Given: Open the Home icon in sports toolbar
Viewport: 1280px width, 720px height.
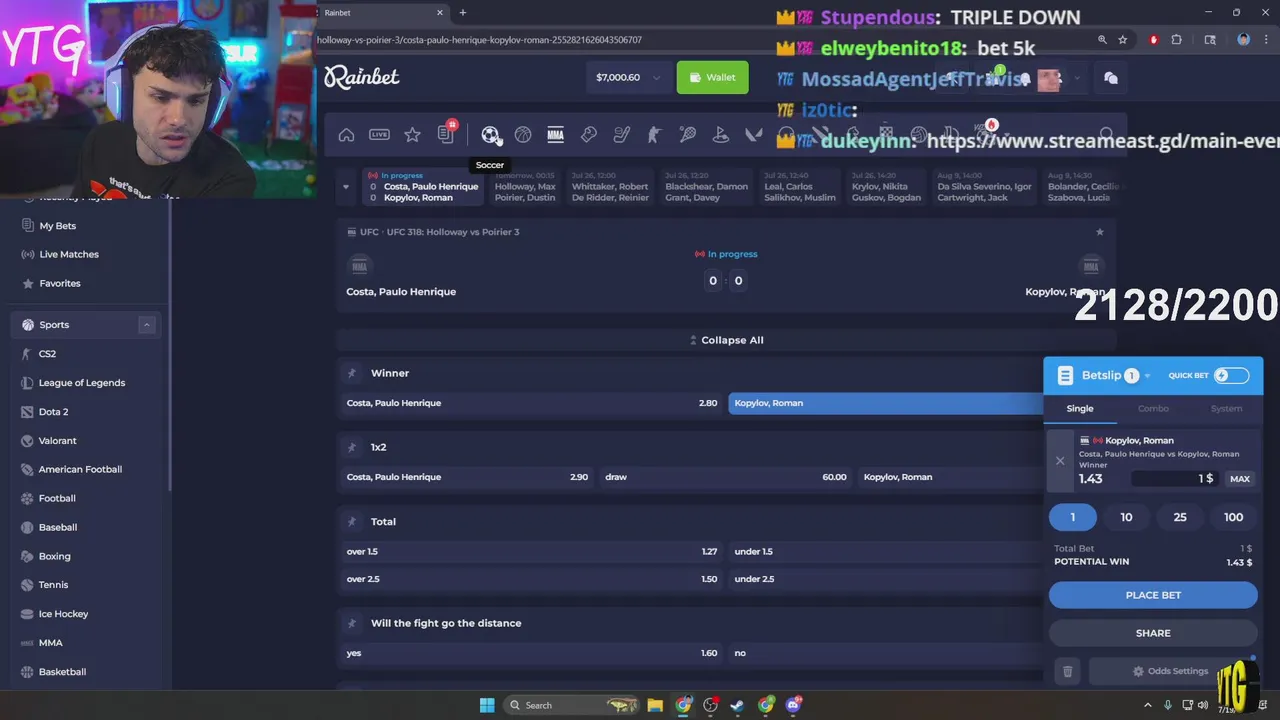Looking at the screenshot, I should click(346, 135).
